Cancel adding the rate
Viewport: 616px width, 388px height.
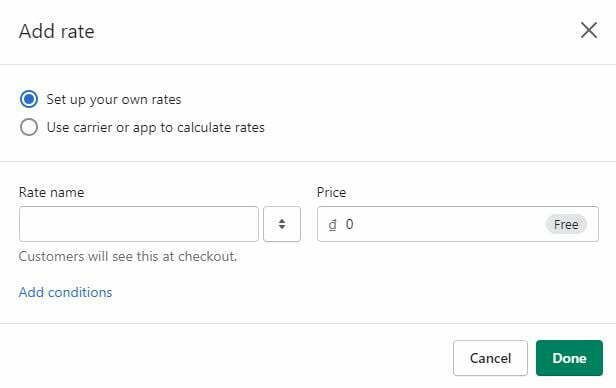tap(490, 358)
